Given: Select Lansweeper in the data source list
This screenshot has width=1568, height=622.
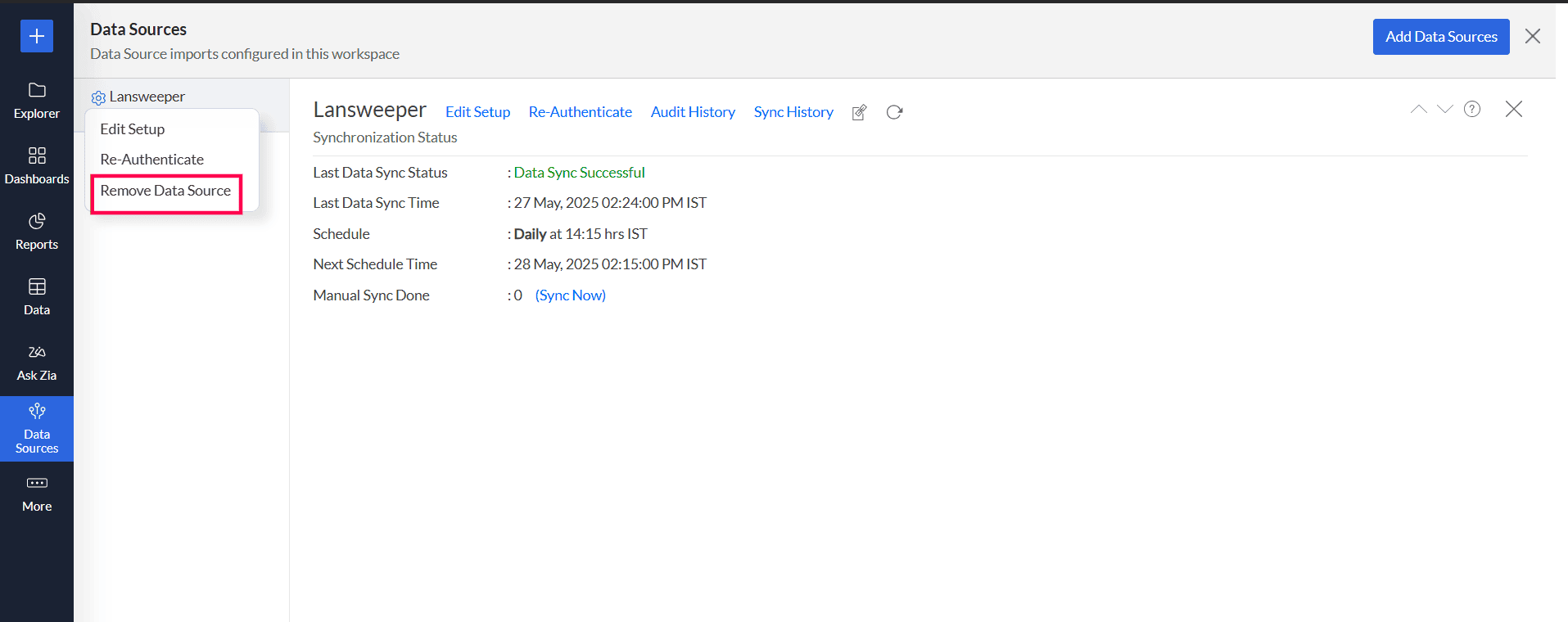Looking at the screenshot, I should [x=147, y=97].
